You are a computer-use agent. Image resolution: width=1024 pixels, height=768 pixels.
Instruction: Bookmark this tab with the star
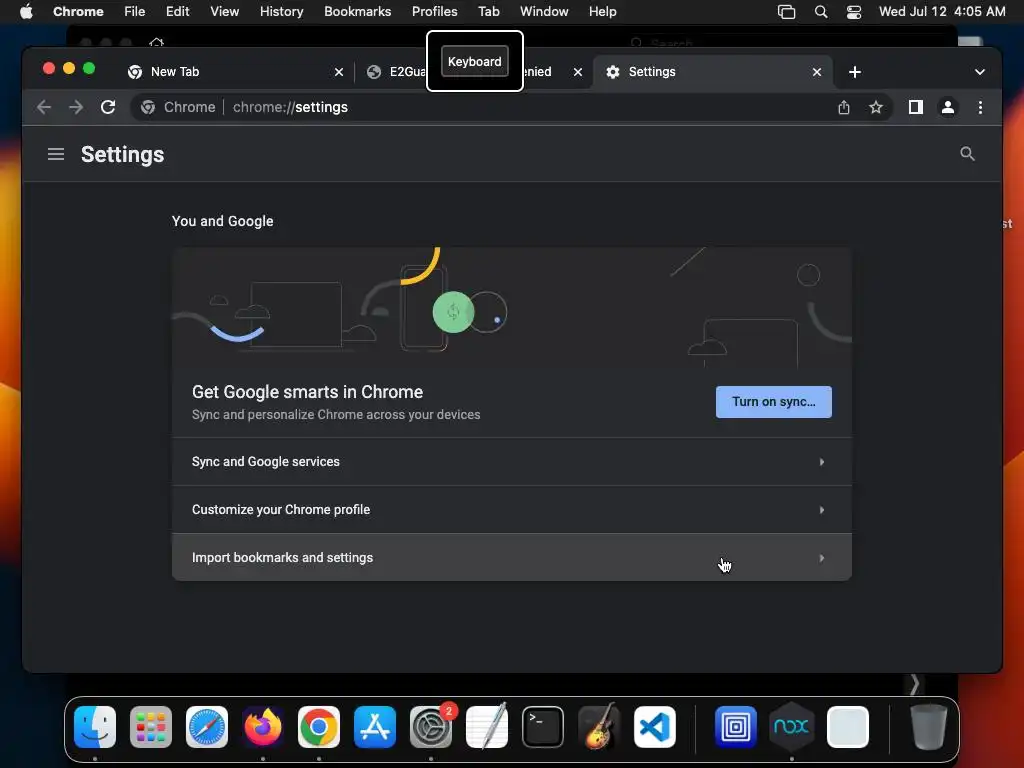[x=876, y=107]
